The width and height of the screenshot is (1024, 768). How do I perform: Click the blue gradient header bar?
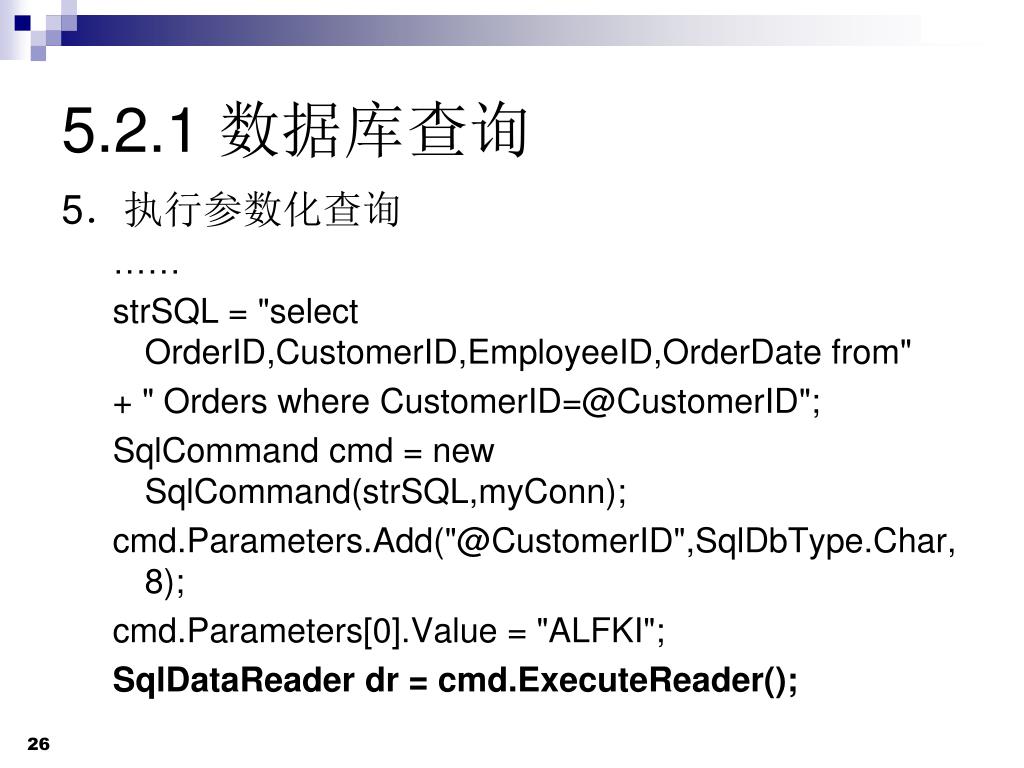coord(490,30)
